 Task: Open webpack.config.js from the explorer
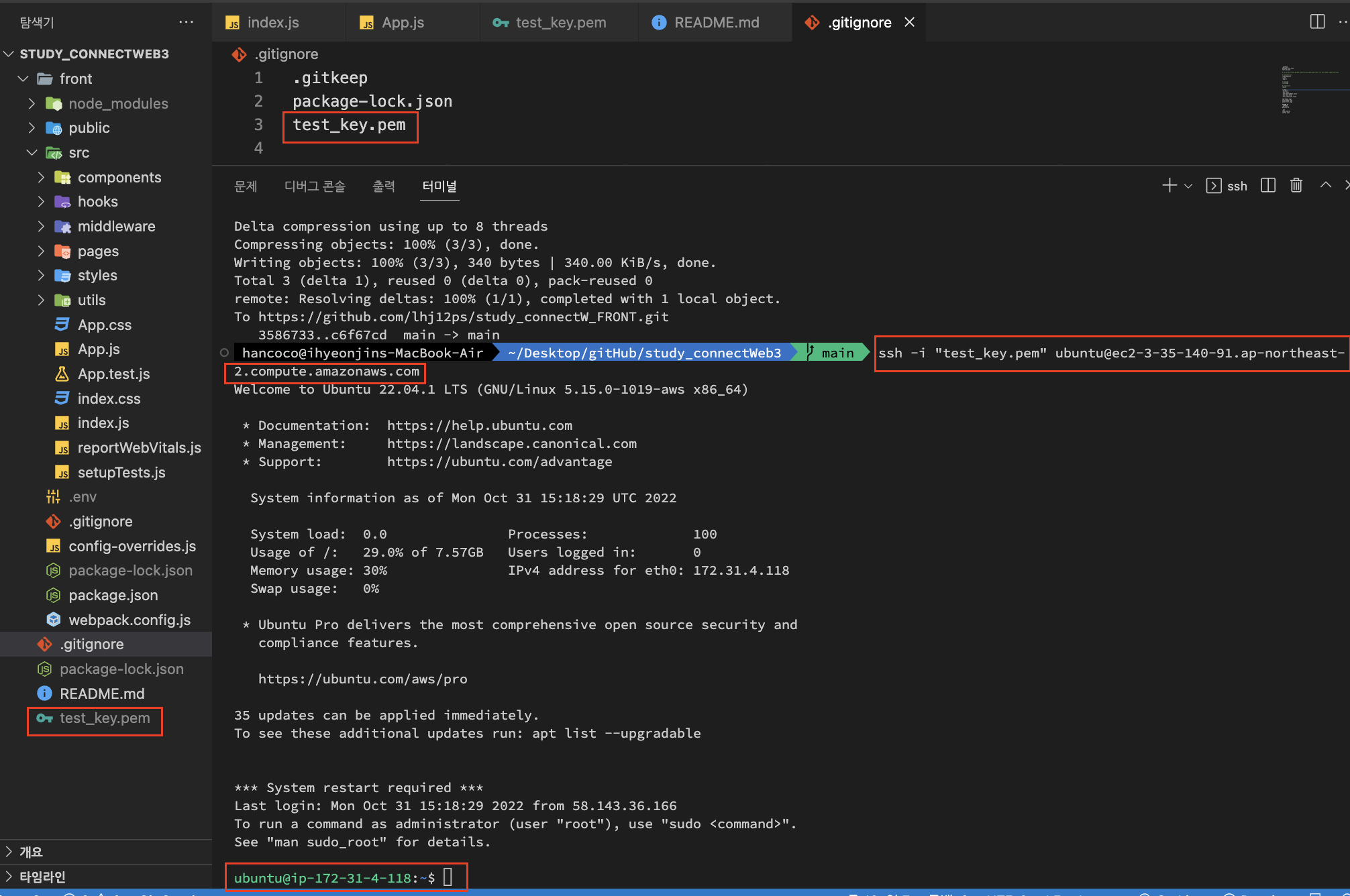pyautogui.click(x=129, y=620)
